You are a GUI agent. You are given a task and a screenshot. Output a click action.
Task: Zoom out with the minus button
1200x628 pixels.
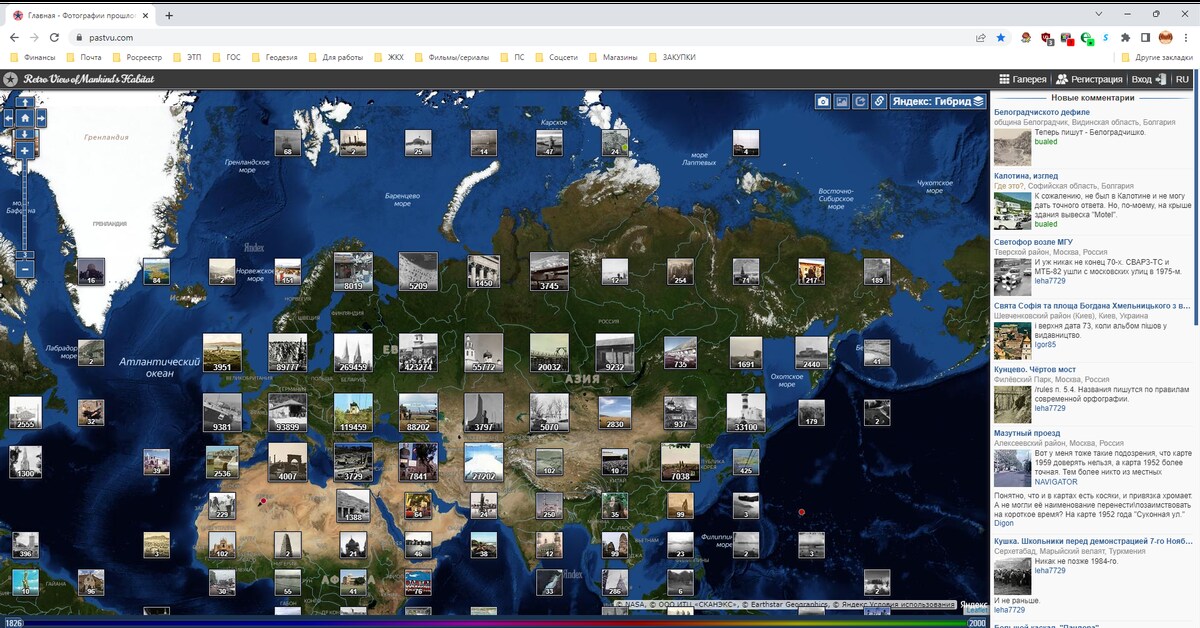tap(25, 269)
